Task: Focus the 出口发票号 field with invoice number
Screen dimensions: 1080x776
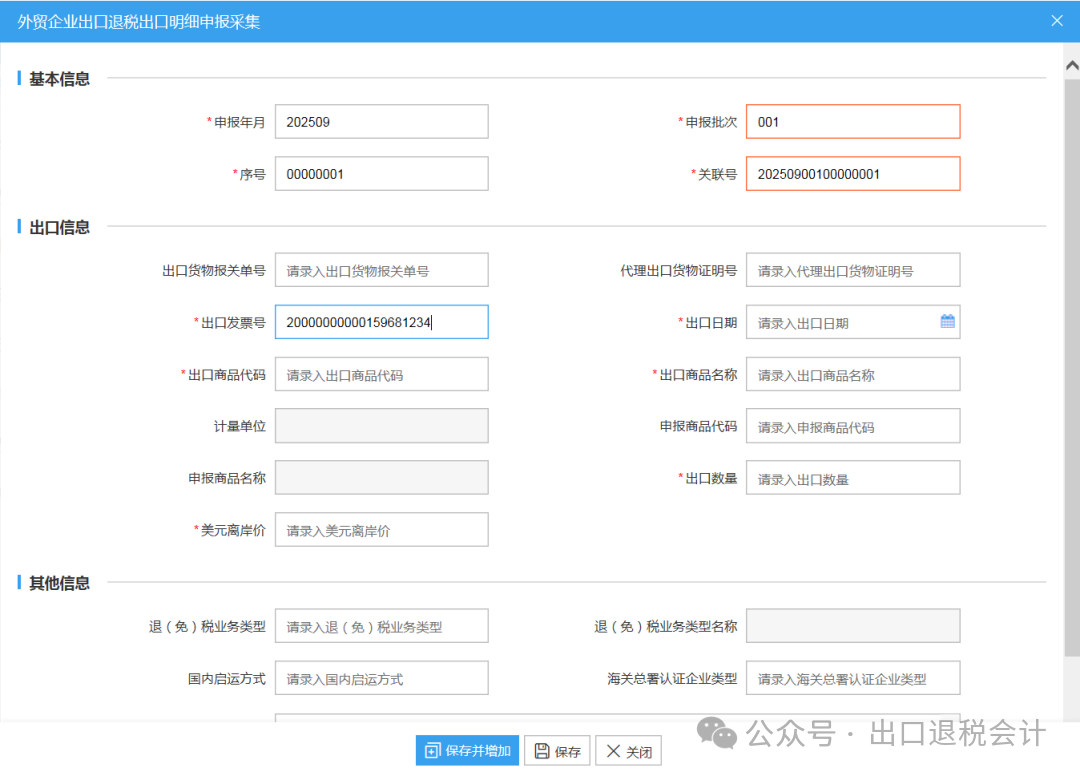Action: click(381, 321)
